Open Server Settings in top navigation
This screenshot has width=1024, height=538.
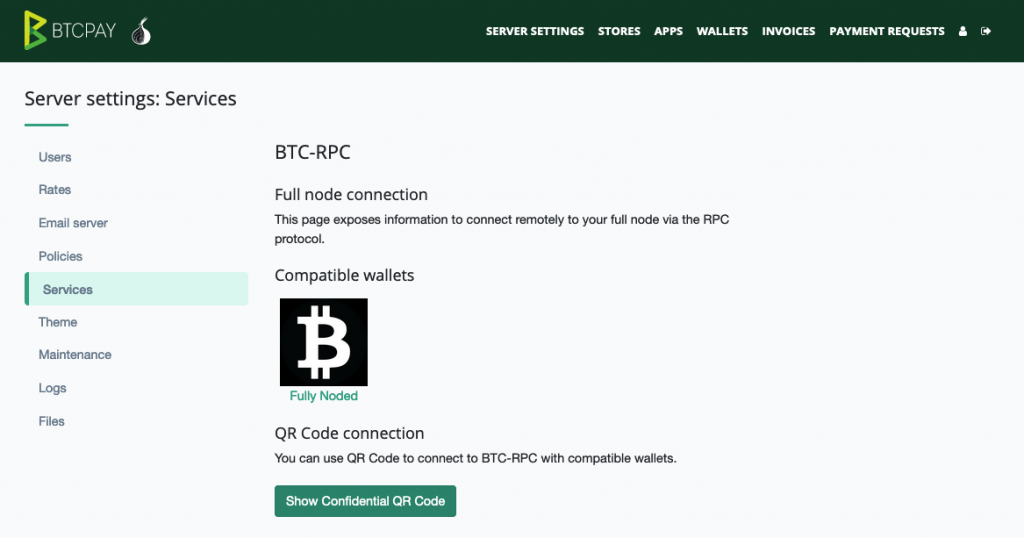coord(535,31)
